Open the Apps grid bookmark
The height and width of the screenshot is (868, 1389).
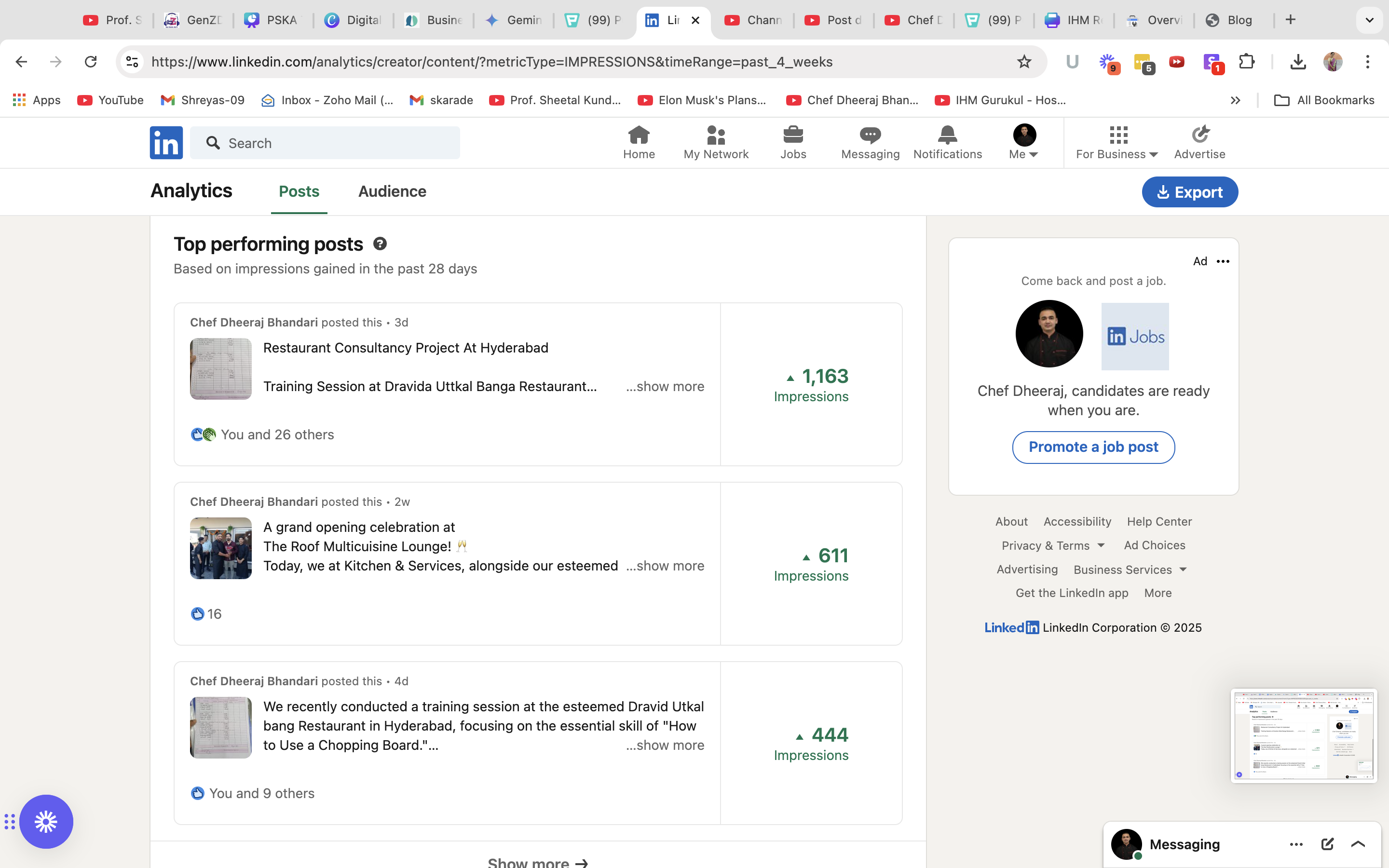click(37, 100)
